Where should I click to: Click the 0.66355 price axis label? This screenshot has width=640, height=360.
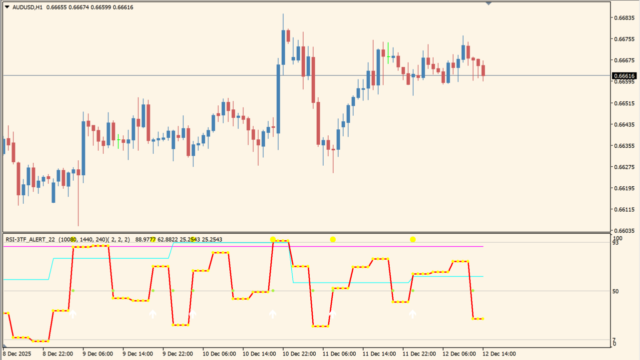coord(624,146)
